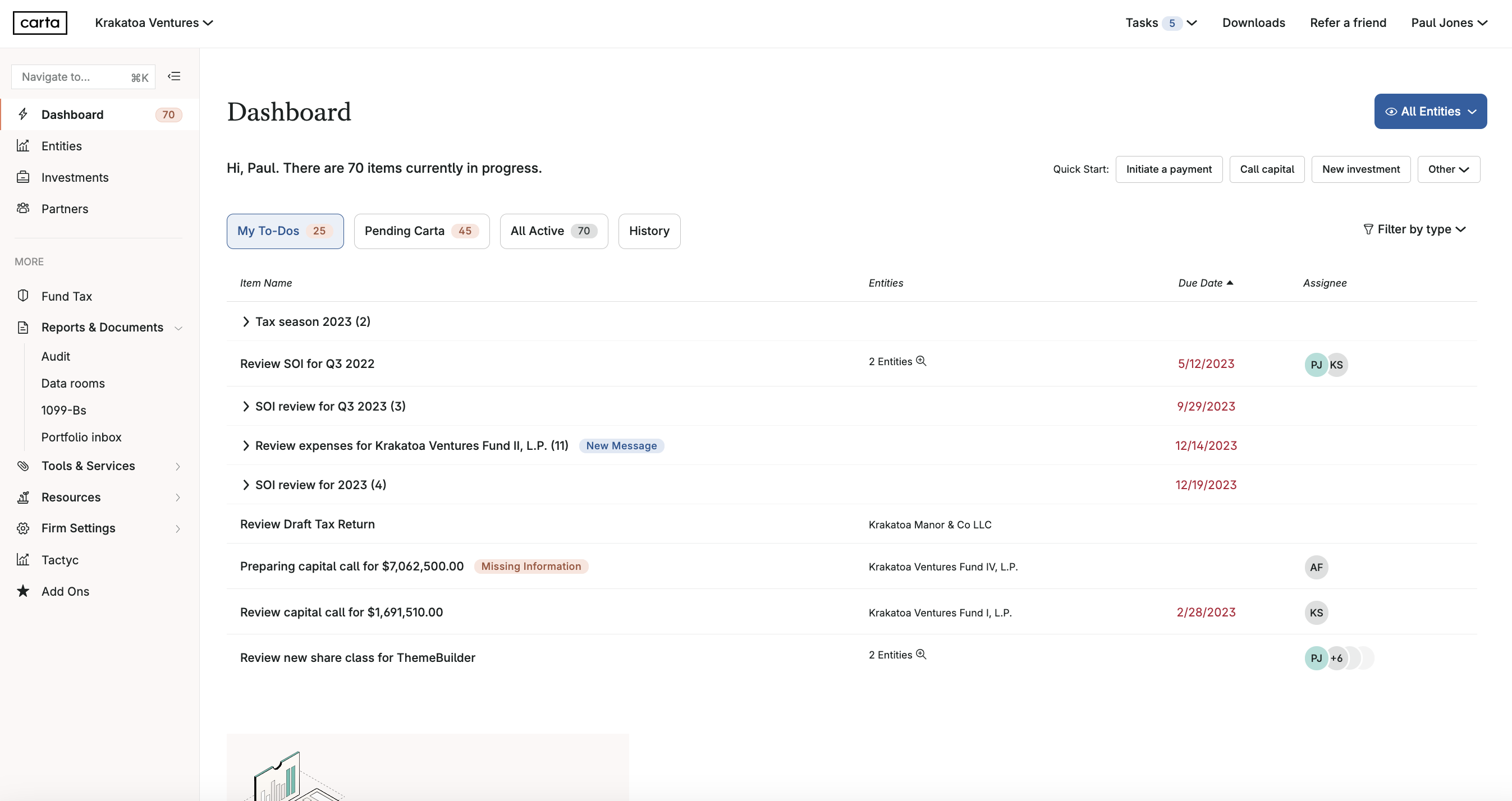Switch to the History tab
1512x801 pixels.
pyautogui.click(x=649, y=231)
